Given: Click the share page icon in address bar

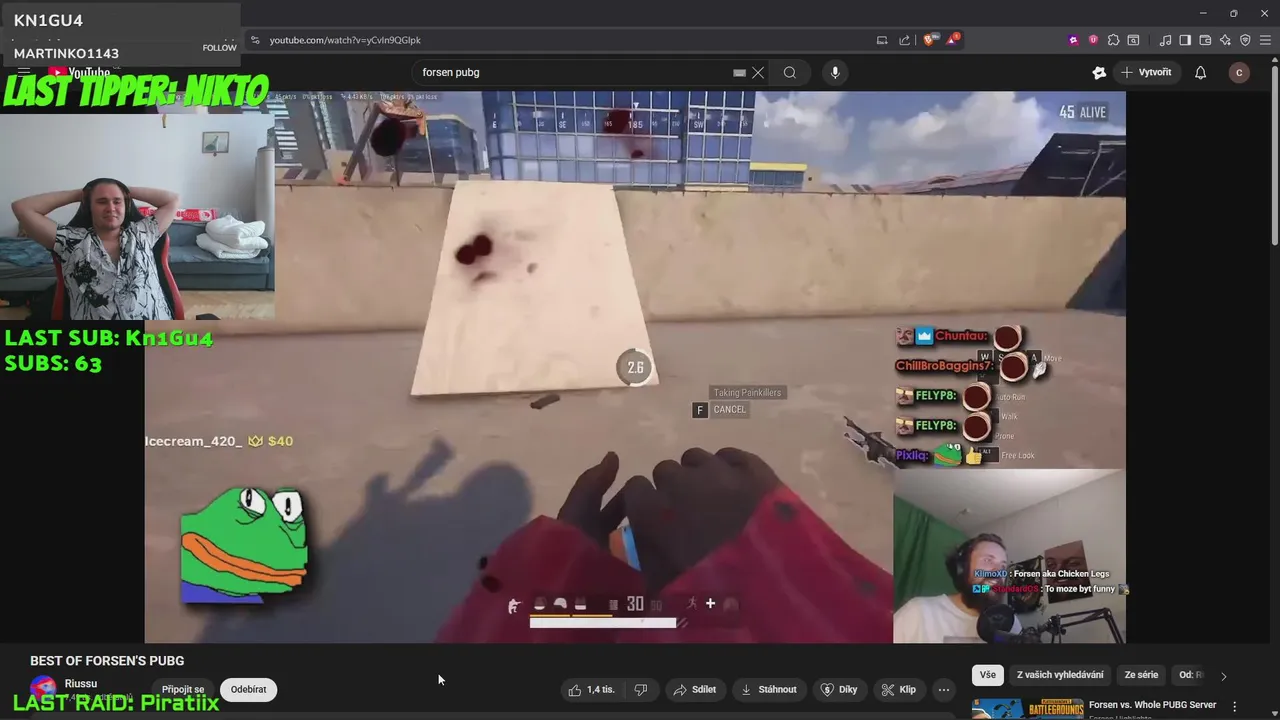Looking at the screenshot, I should click(905, 40).
